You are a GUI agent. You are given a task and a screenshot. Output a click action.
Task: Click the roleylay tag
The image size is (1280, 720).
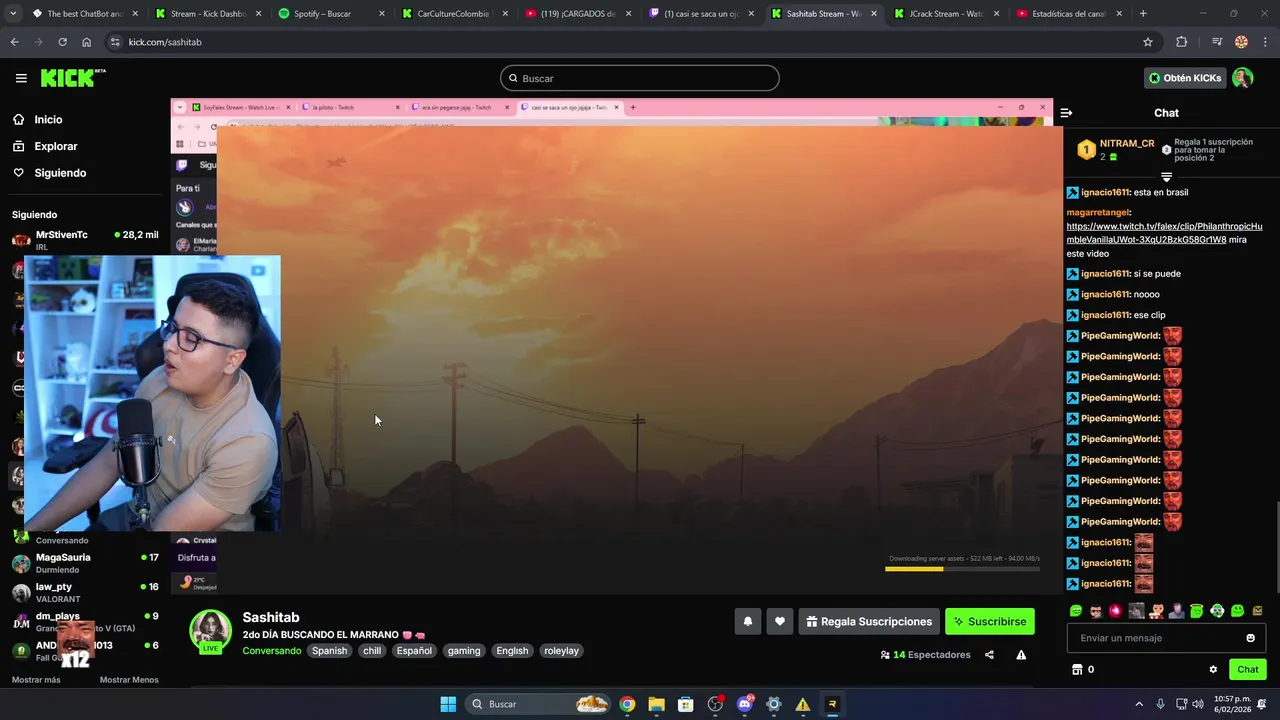click(x=561, y=651)
